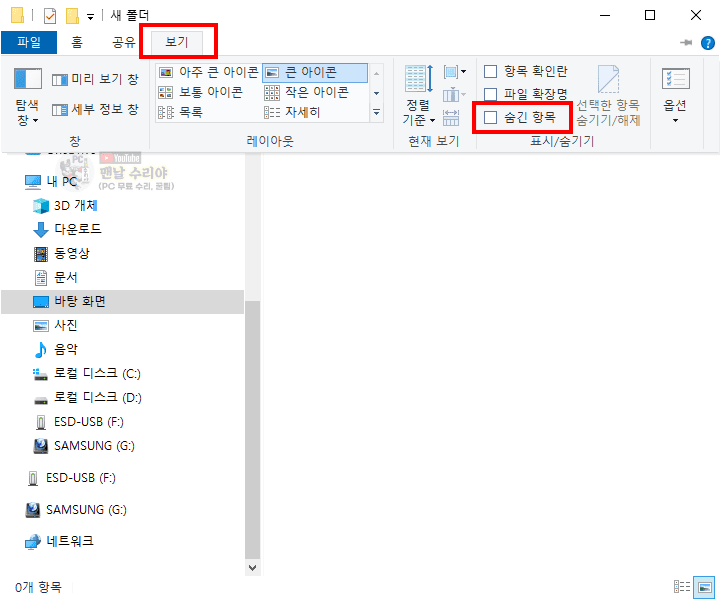The height and width of the screenshot is (600, 720).
Task: Minimize the 새 폴더 window
Action: pyautogui.click(x=605, y=16)
